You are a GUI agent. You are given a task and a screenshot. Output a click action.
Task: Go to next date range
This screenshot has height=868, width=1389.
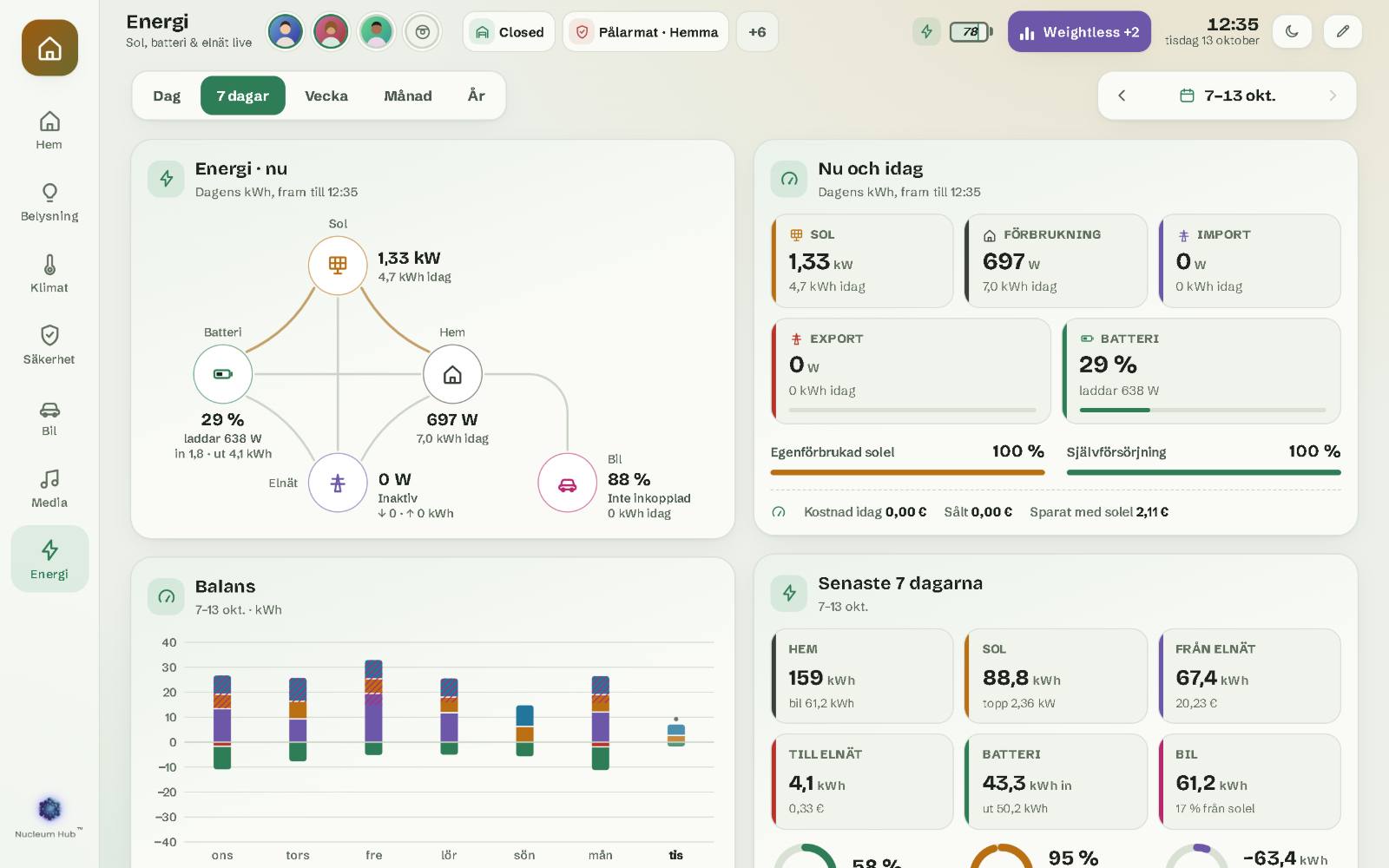tap(1333, 95)
